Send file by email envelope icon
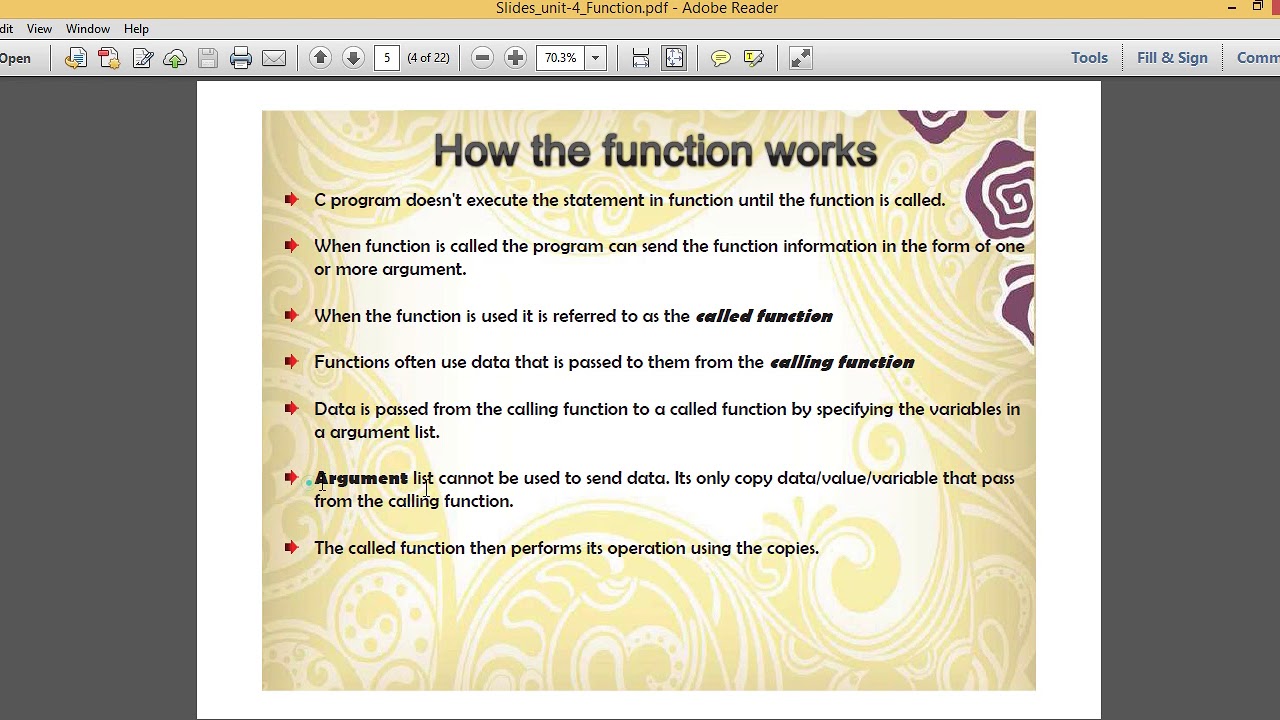 tap(274, 58)
